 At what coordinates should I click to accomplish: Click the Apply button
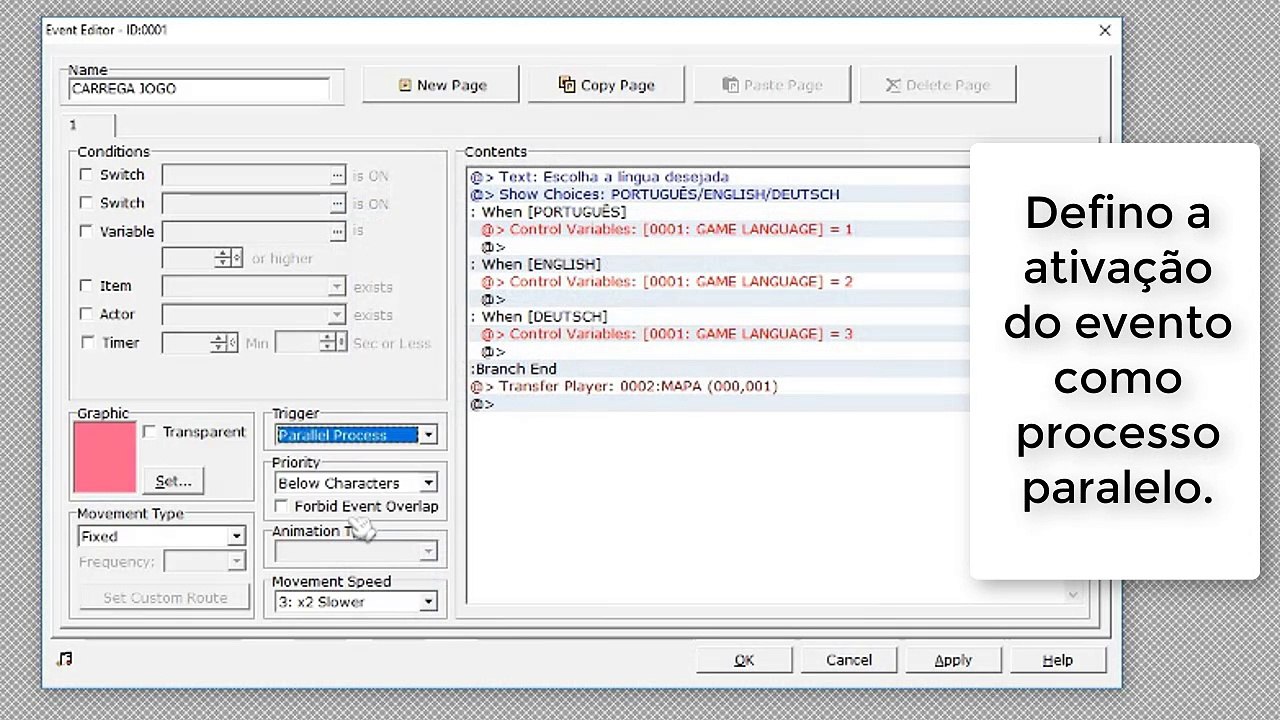pyautogui.click(x=952, y=660)
